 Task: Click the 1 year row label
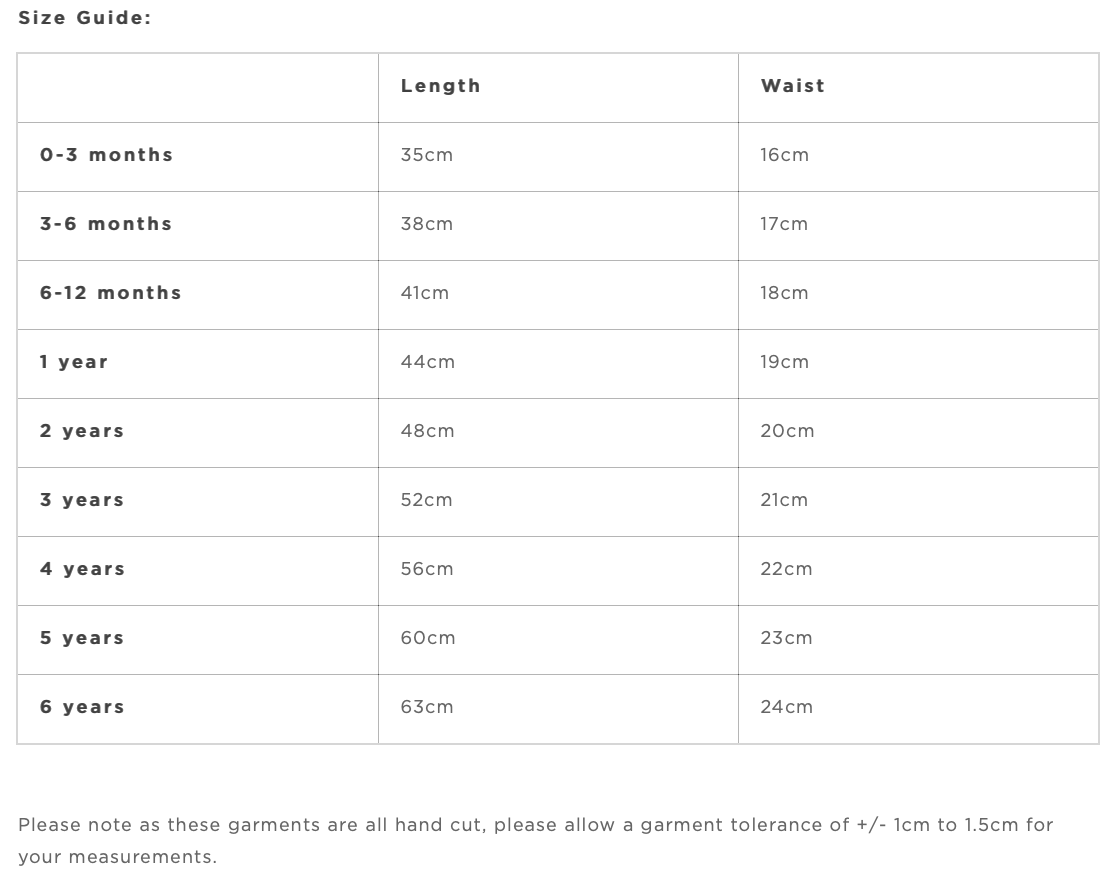[x=74, y=362]
